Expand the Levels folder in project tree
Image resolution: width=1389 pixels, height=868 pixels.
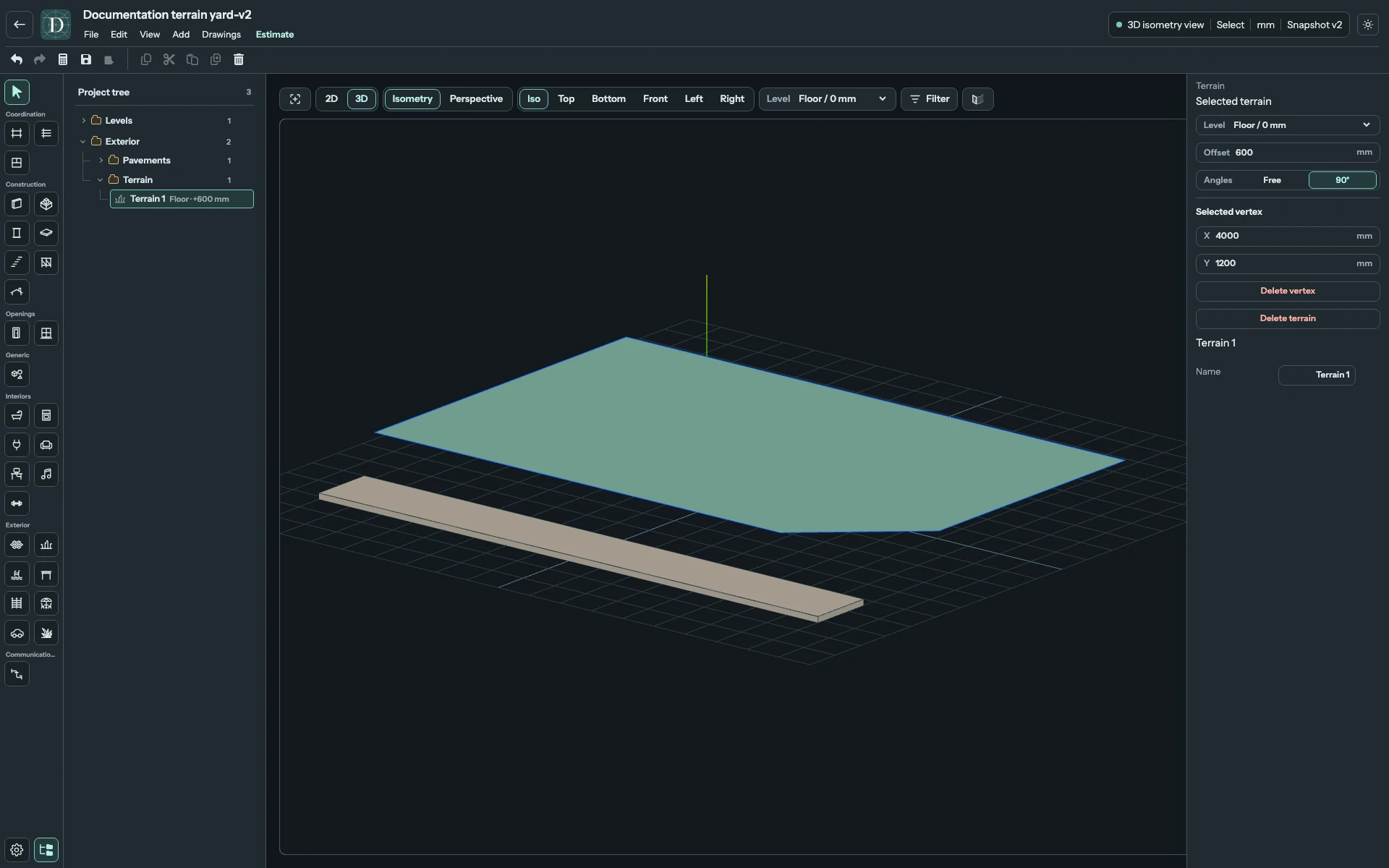(x=84, y=121)
